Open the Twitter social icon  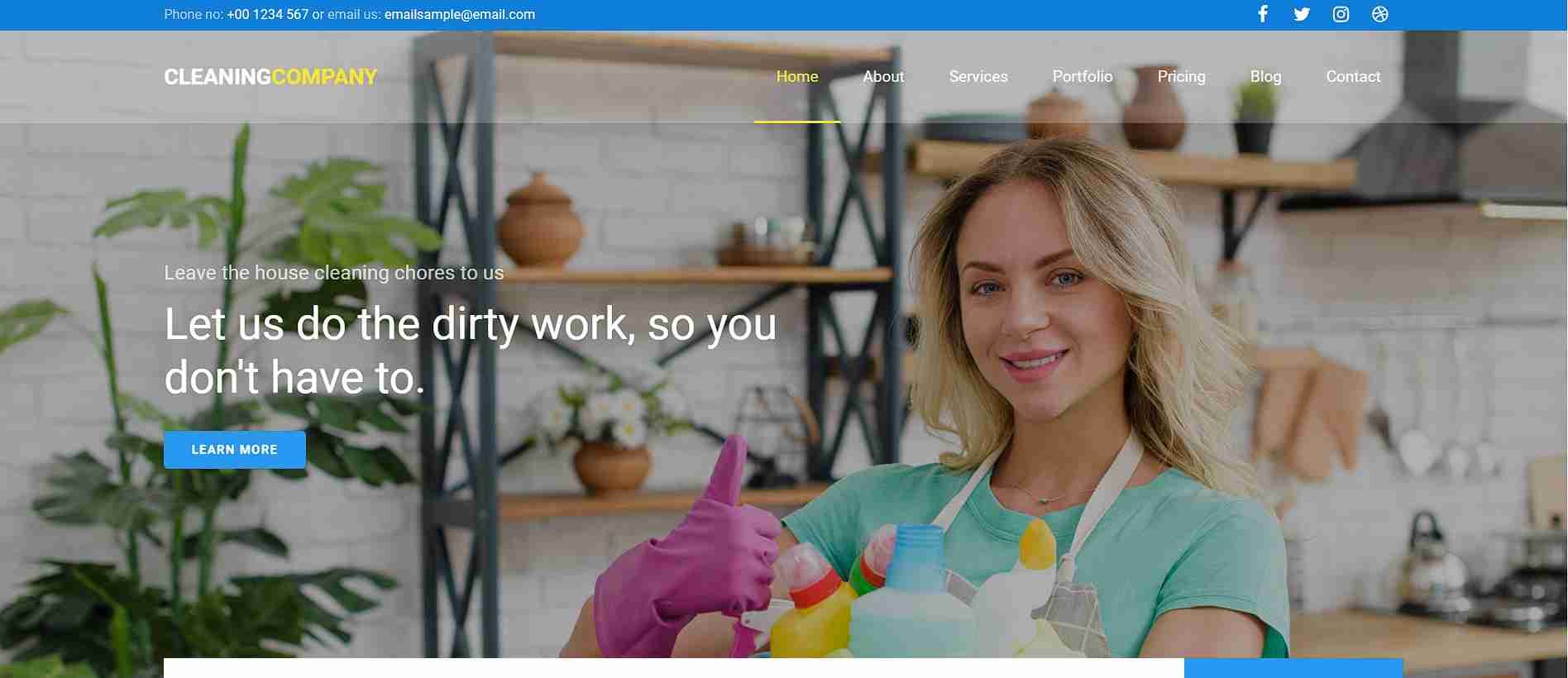(x=1301, y=14)
